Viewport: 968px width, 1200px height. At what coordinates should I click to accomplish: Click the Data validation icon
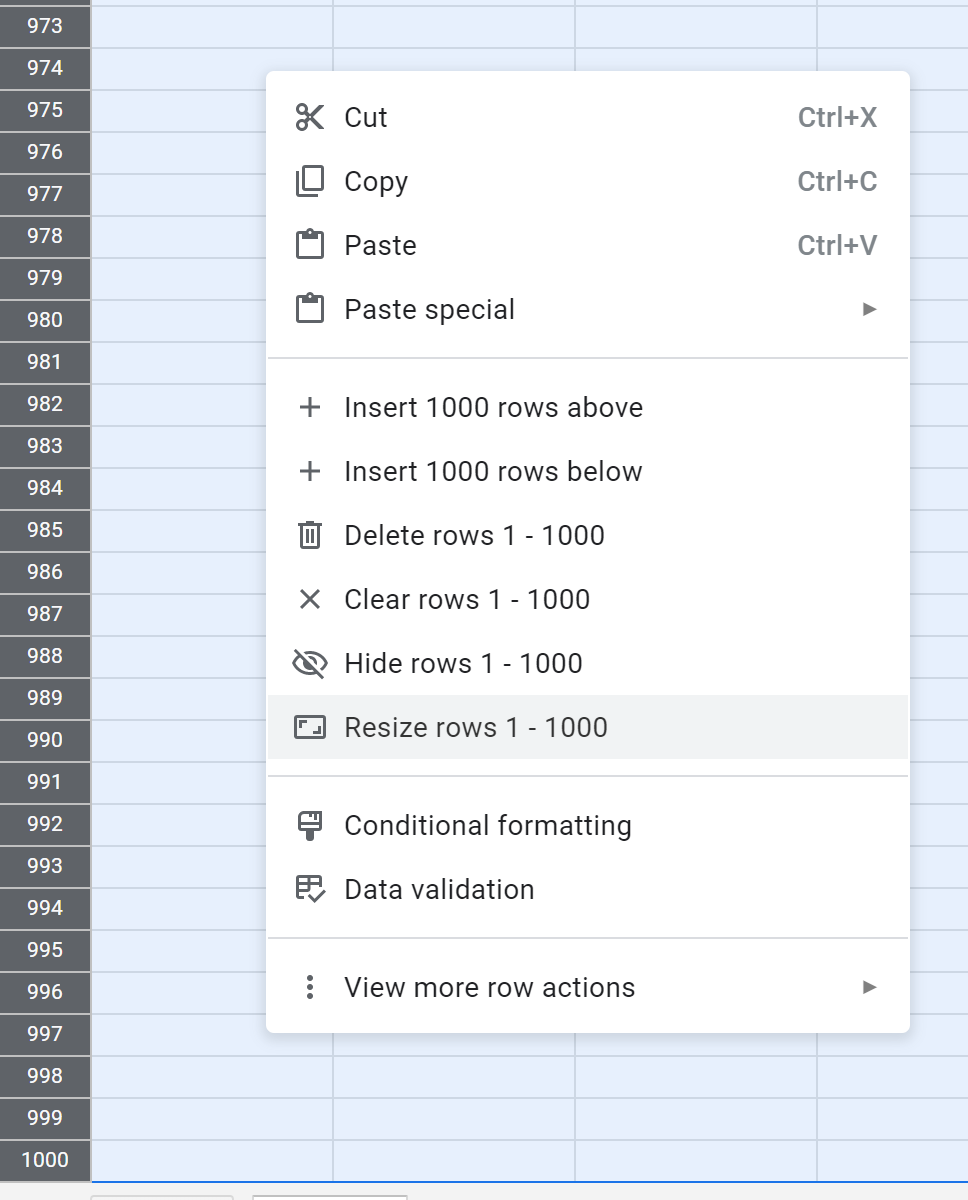[x=310, y=890]
